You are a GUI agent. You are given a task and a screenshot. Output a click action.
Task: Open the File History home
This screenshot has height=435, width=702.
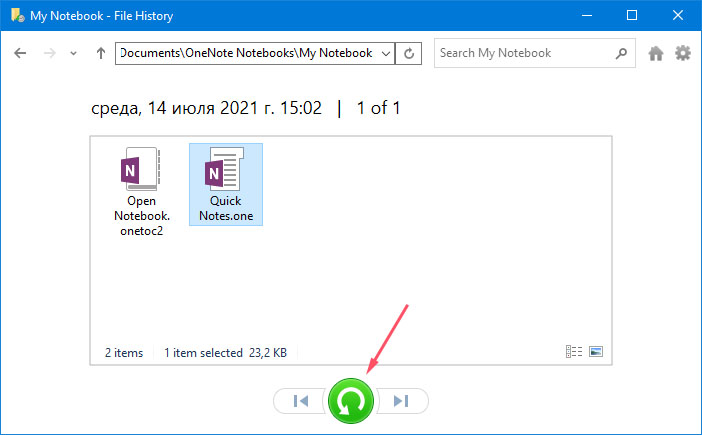click(x=656, y=53)
